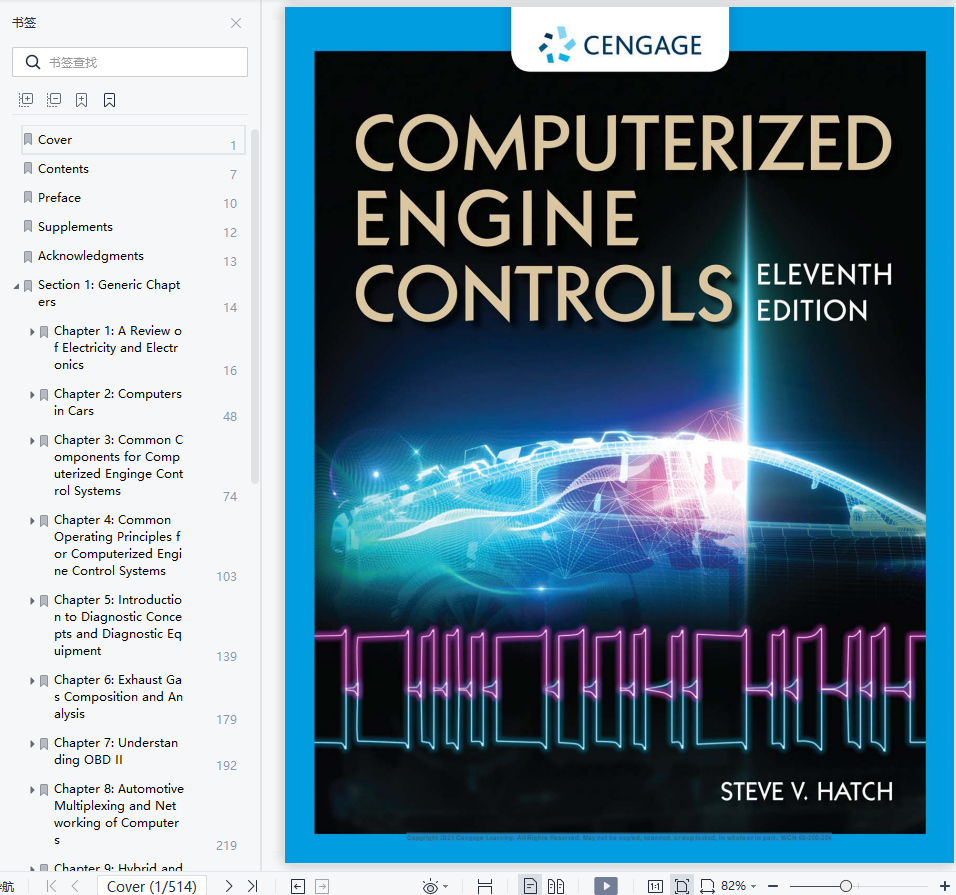Go to first page button
The width and height of the screenshot is (956, 895).
click(x=52, y=886)
